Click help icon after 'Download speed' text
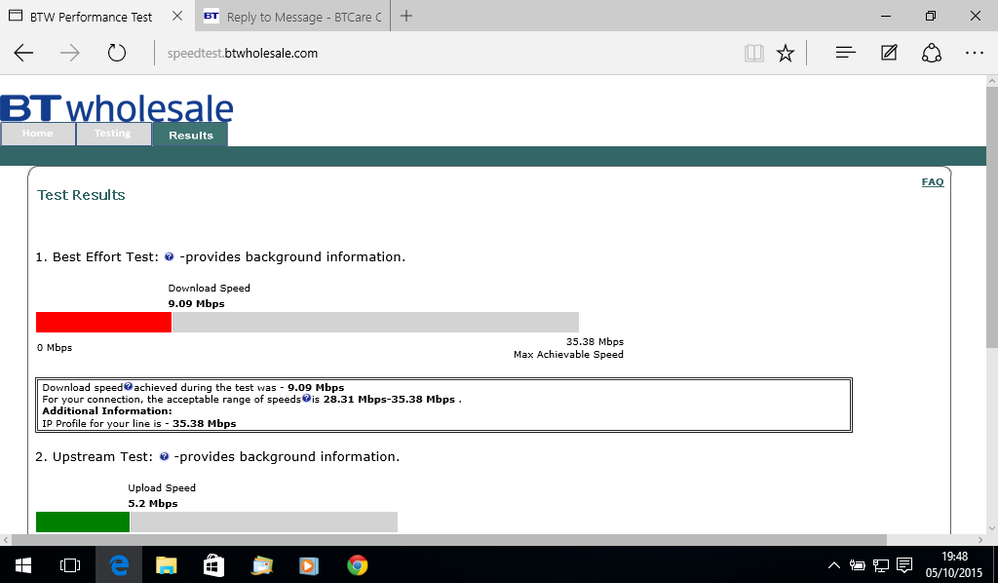 coord(128,386)
